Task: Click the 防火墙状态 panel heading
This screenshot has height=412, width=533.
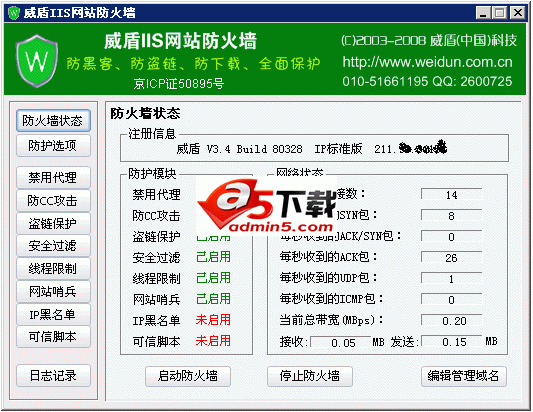Action: tap(145, 114)
